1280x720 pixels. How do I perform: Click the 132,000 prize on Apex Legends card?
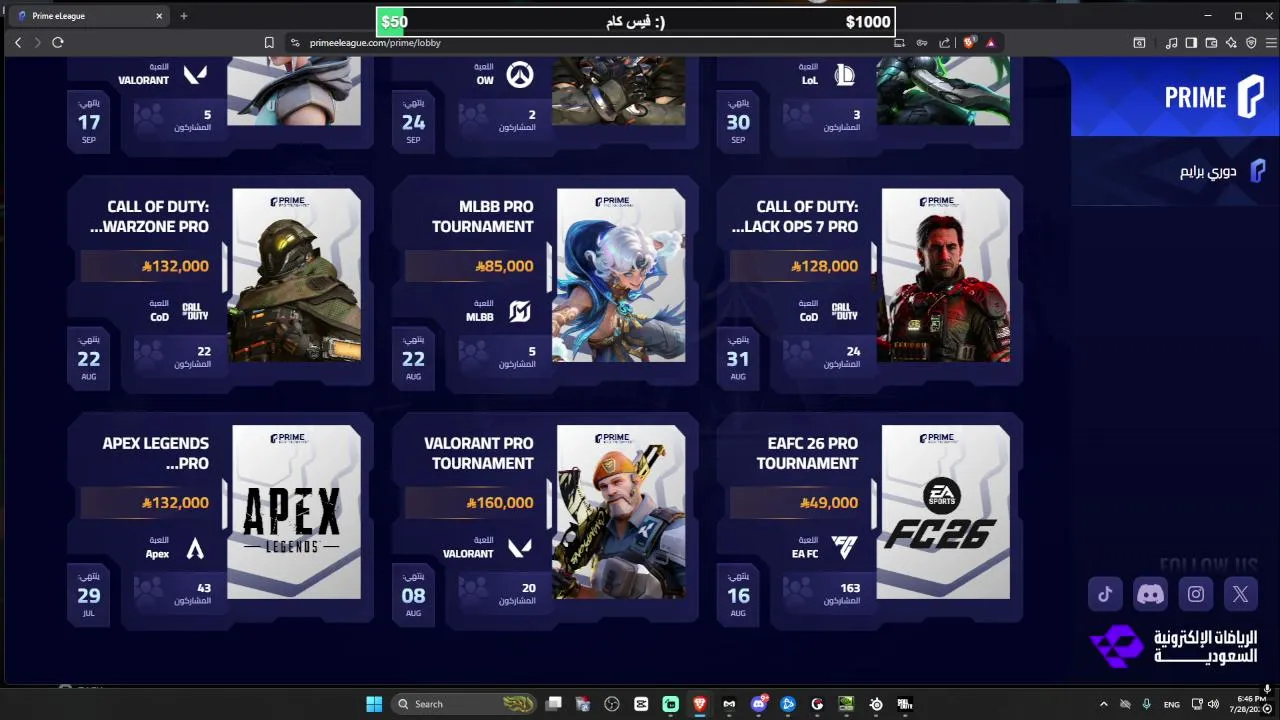[x=176, y=503]
